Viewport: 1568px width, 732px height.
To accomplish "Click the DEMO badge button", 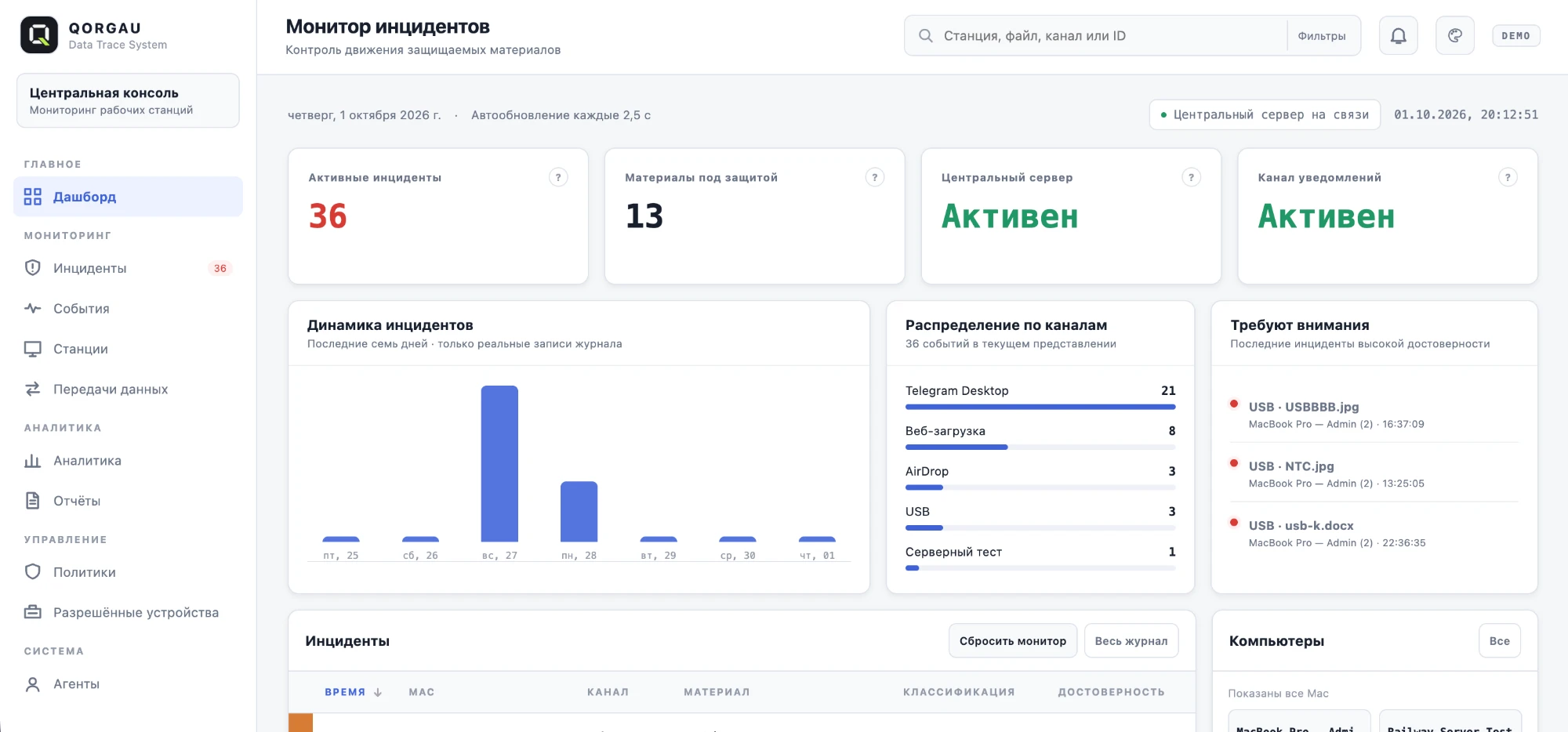I will [1515, 36].
